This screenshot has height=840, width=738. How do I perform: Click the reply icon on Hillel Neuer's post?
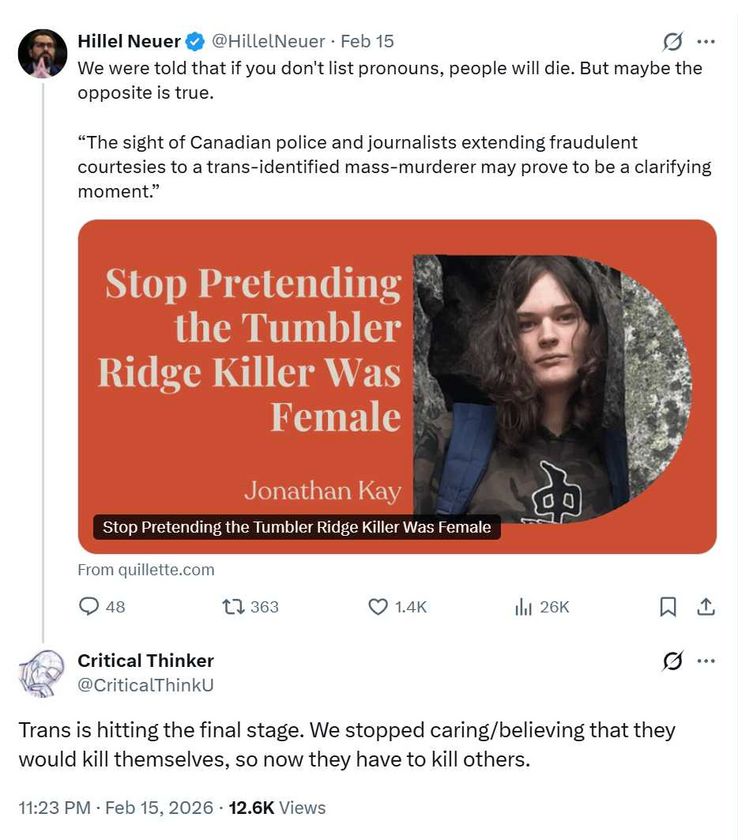(x=90, y=606)
